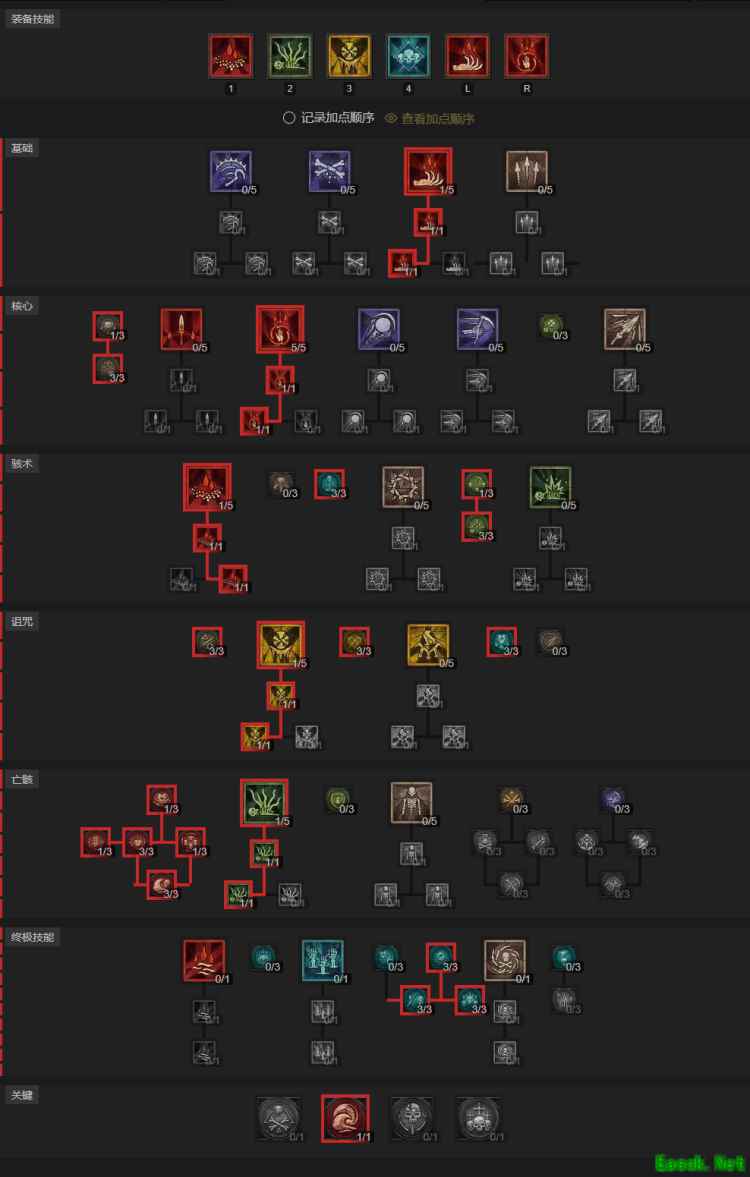750x1177 pixels.
Task: Click the skeleton 0/5 skill in 亡骸 section
Action: pos(411,803)
